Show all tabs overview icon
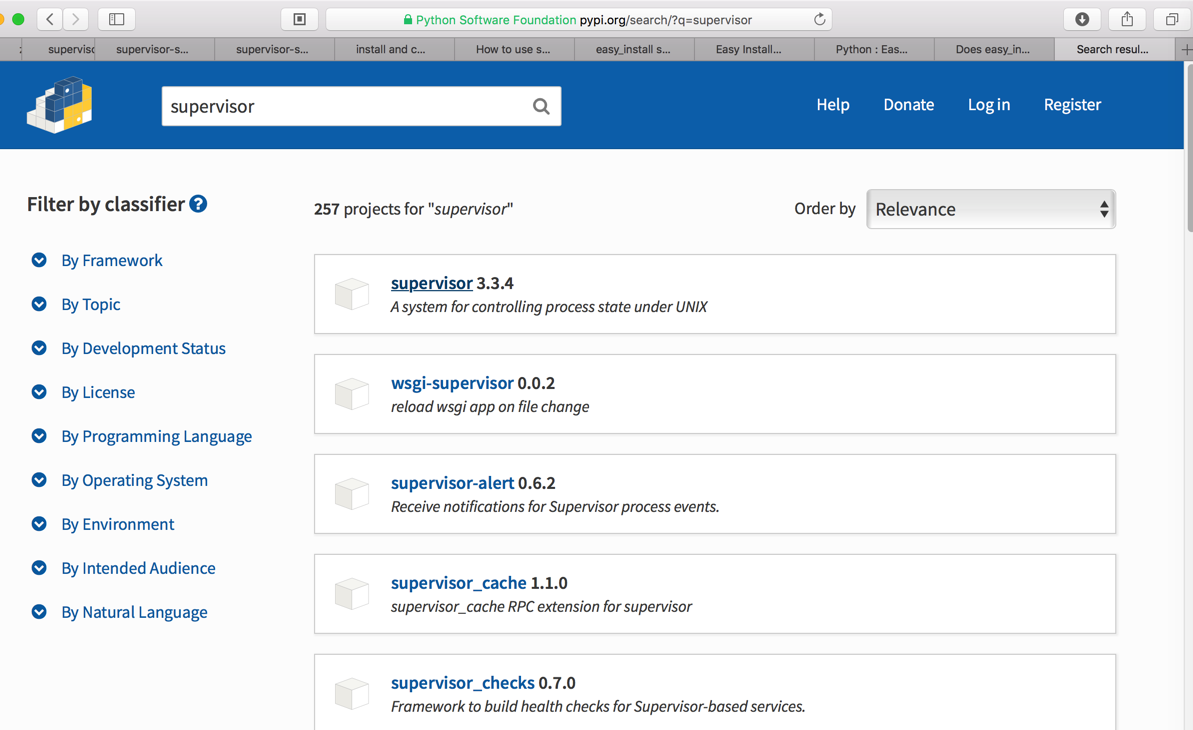This screenshot has height=730, width=1193. click(1172, 19)
